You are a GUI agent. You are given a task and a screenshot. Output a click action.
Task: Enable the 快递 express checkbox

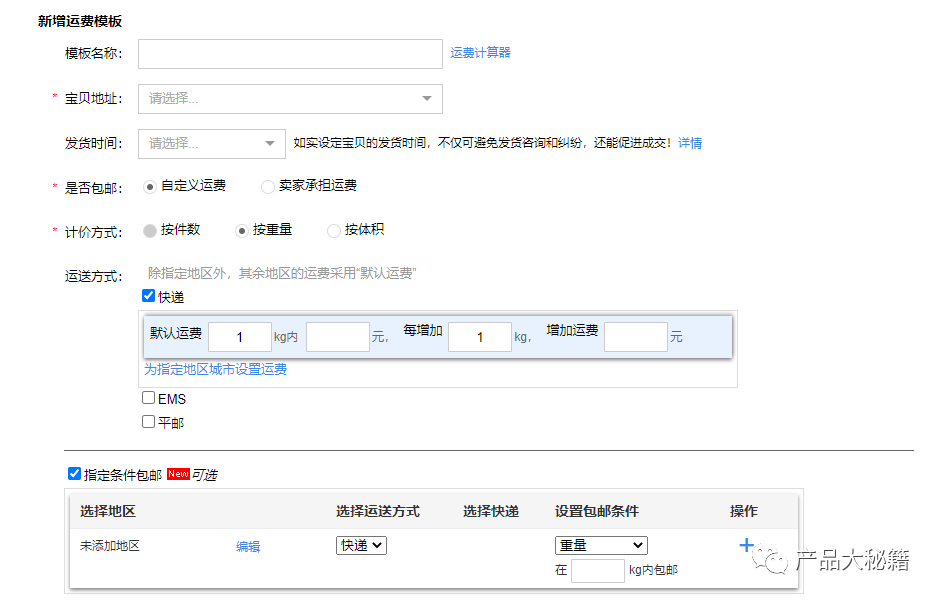(149, 296)
